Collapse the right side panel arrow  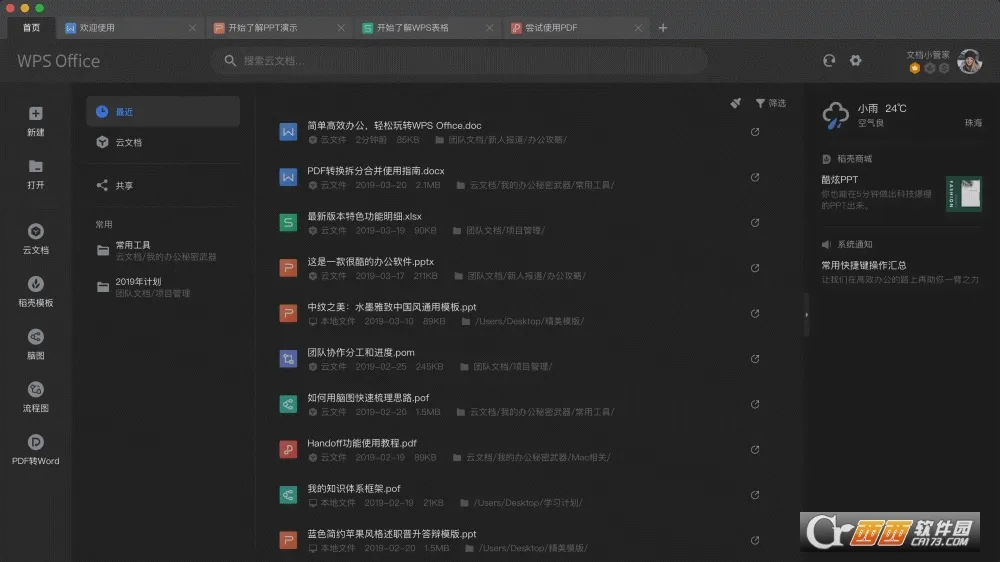coord(807,314)
